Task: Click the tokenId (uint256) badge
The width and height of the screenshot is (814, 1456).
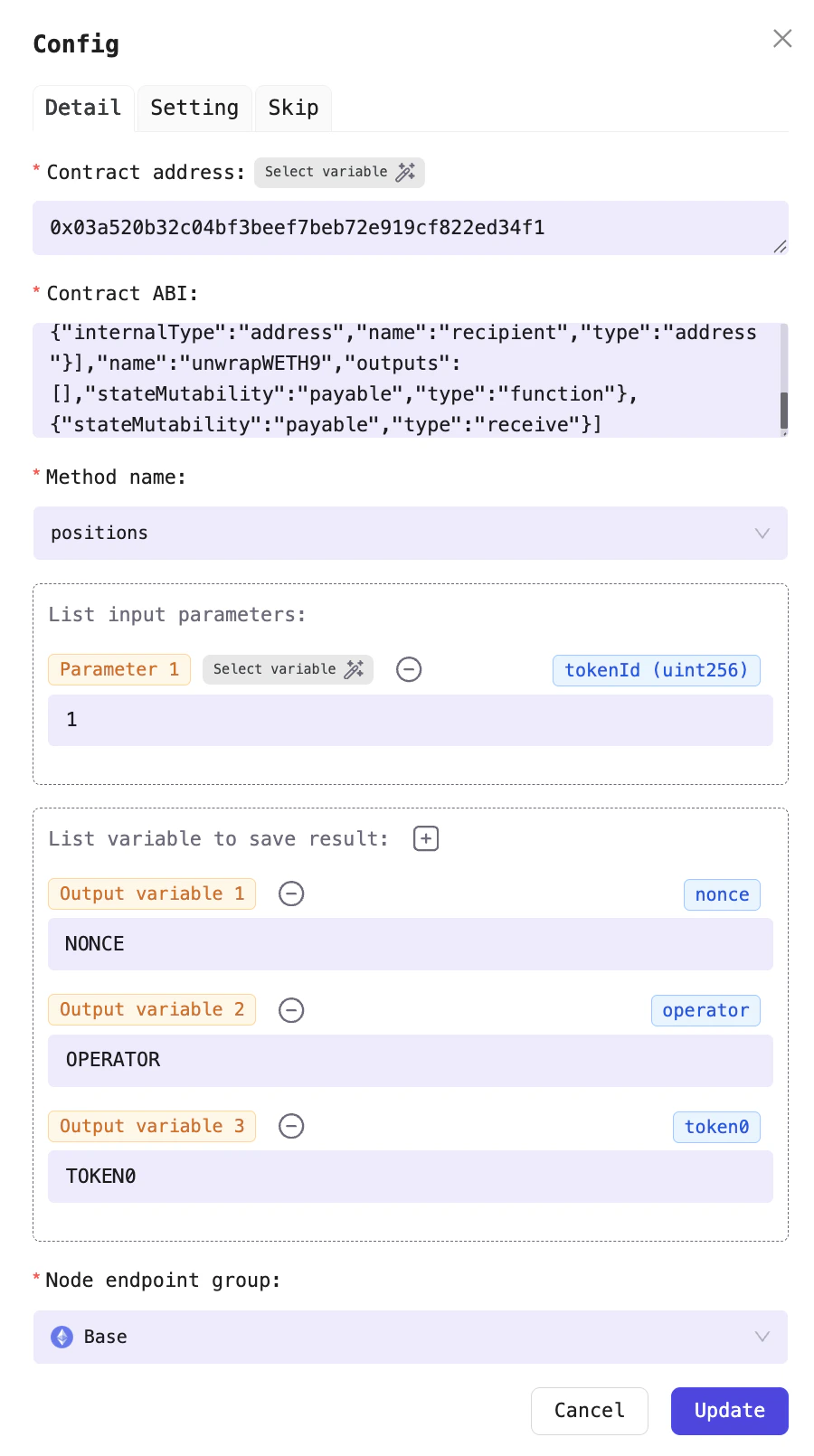Action: (657, 670)
